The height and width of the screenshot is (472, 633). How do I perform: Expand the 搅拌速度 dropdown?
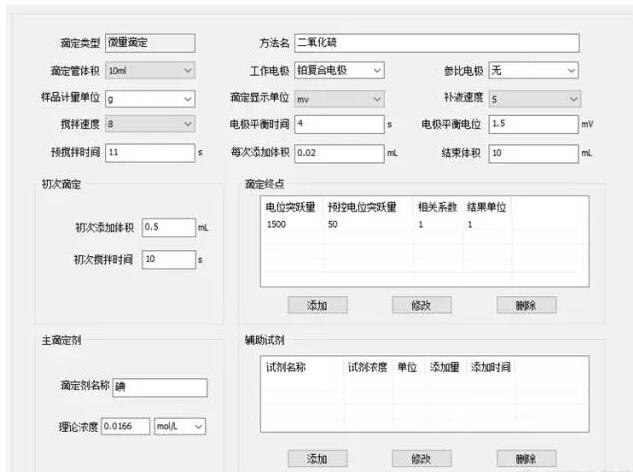pos(149,124)
